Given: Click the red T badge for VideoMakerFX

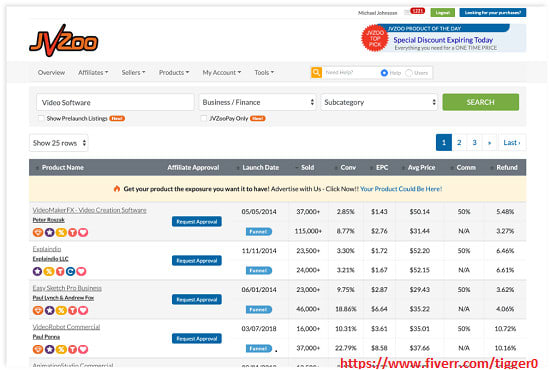Looking at the screenshot, I should tap(72, 232).
